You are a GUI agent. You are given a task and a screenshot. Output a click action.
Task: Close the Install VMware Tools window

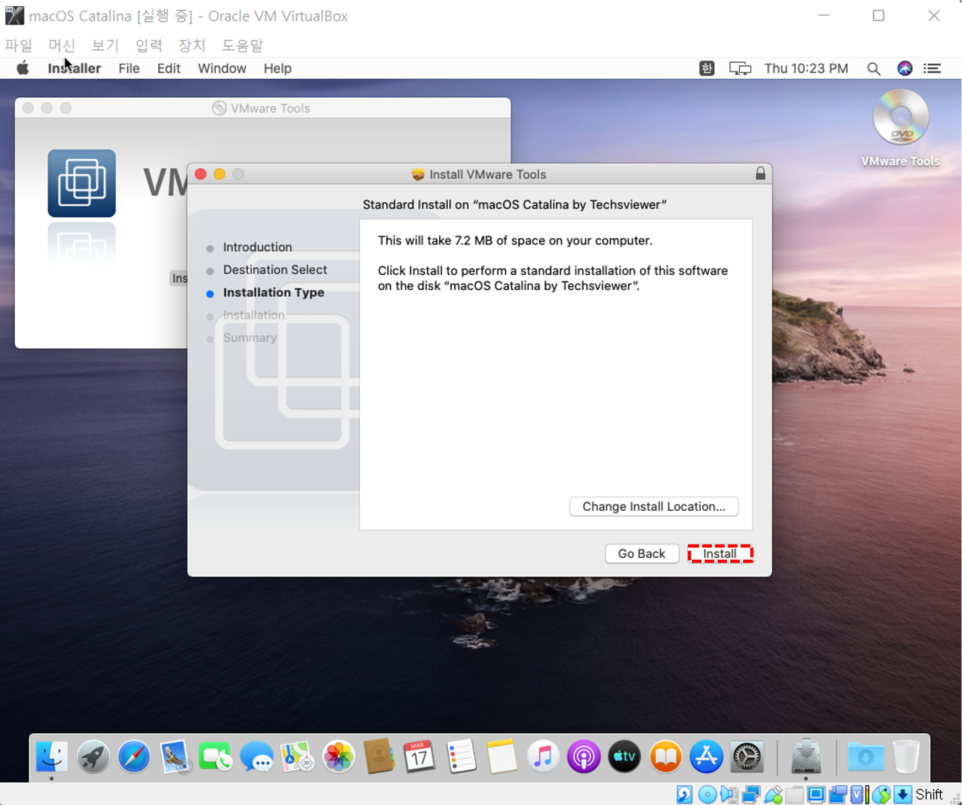[201, 174]
